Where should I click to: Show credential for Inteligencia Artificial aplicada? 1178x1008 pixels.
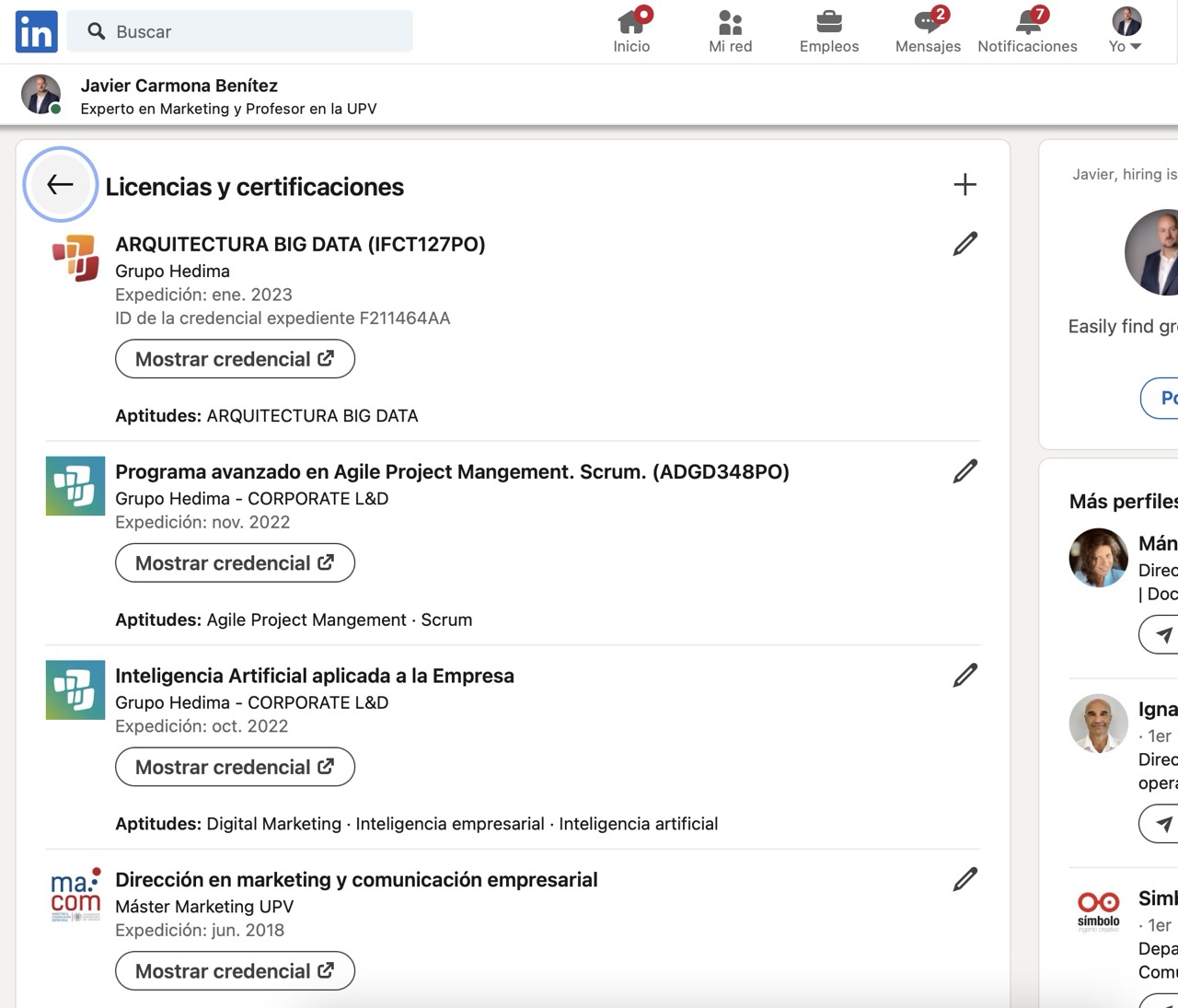tap(235, 768)
